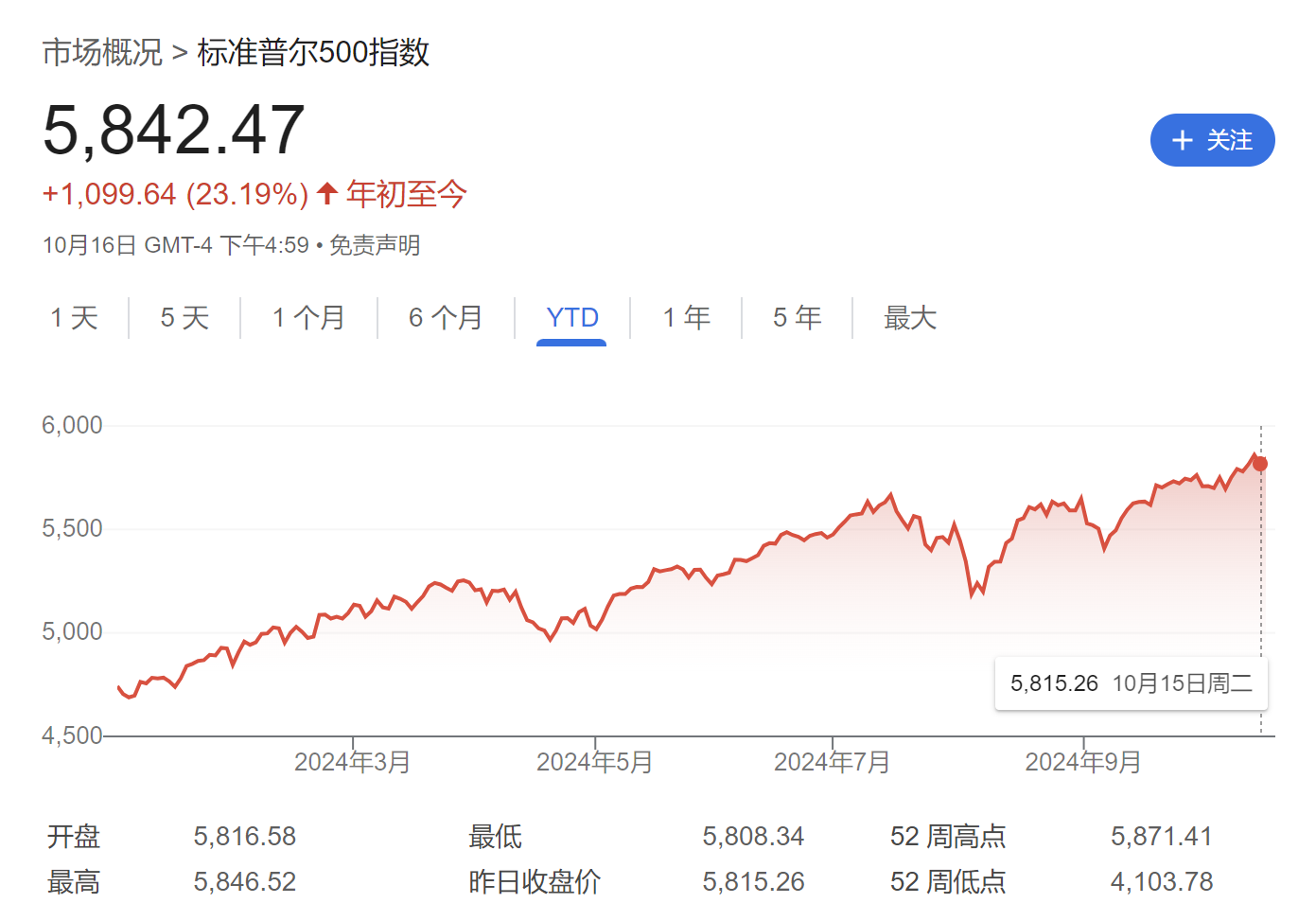Click the 52 周低点 label
1316x921 pixels.
(x=948, y=882)
